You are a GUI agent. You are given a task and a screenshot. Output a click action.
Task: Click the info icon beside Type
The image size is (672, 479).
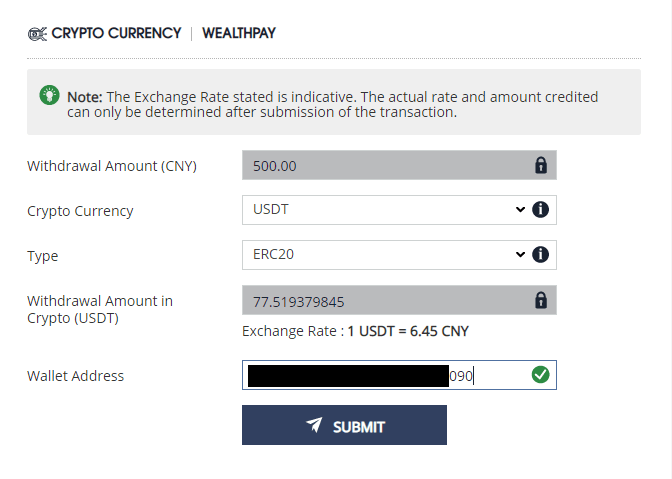[541, 255]
